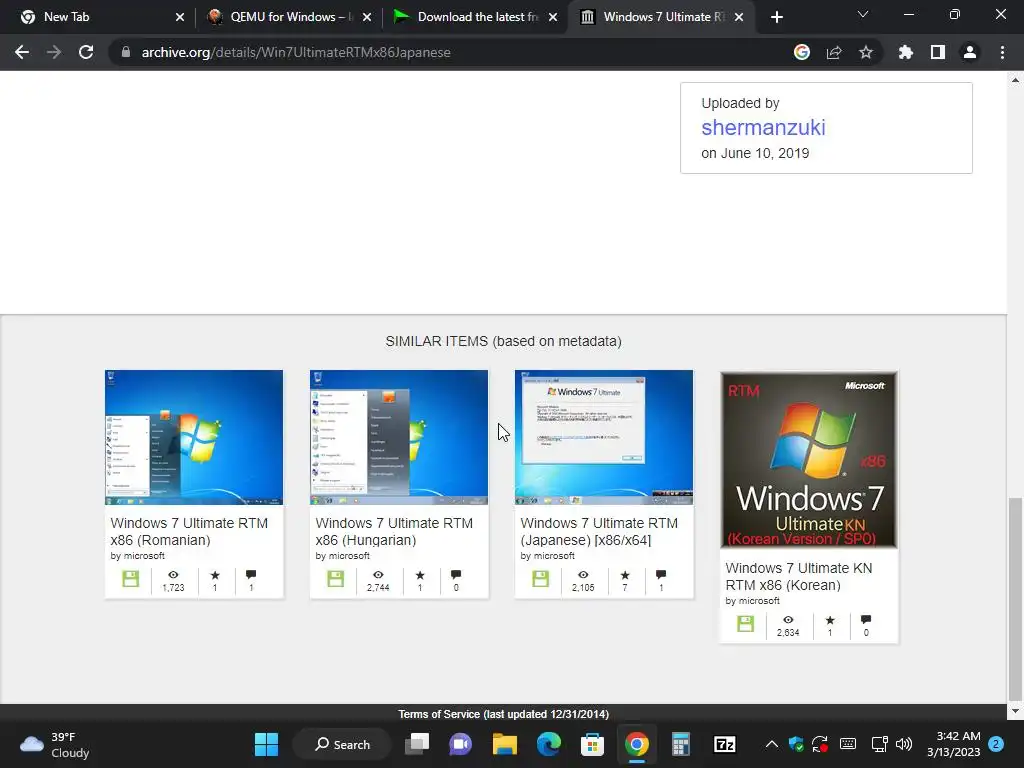Open the volume control in the tray
Image resolution: width=1024 pixels, height=768 pixels.
(x=904, y=744)
